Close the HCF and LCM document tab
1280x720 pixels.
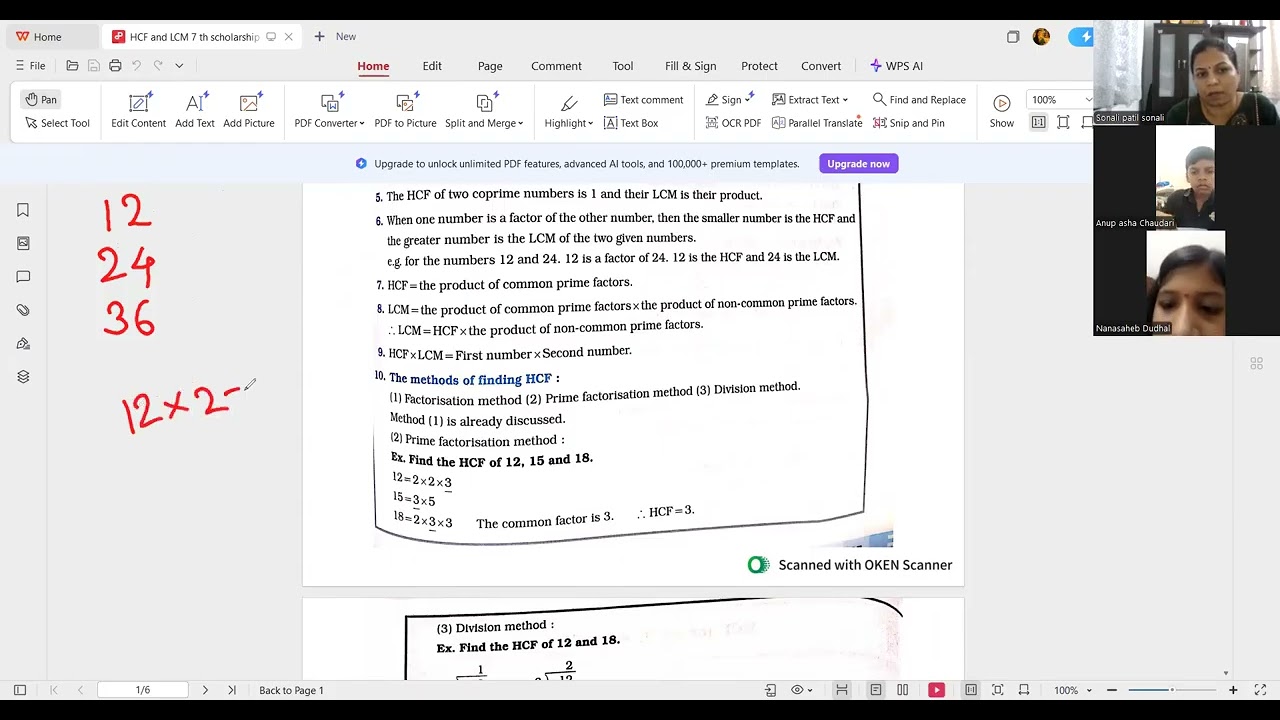pos(288,37)
